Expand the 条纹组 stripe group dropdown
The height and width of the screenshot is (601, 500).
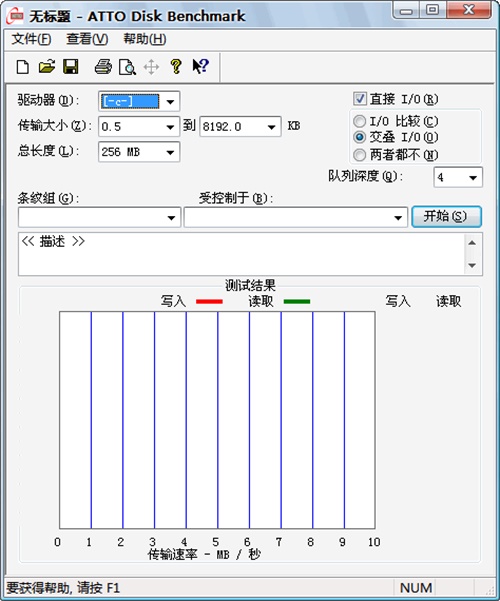[171, 218]
